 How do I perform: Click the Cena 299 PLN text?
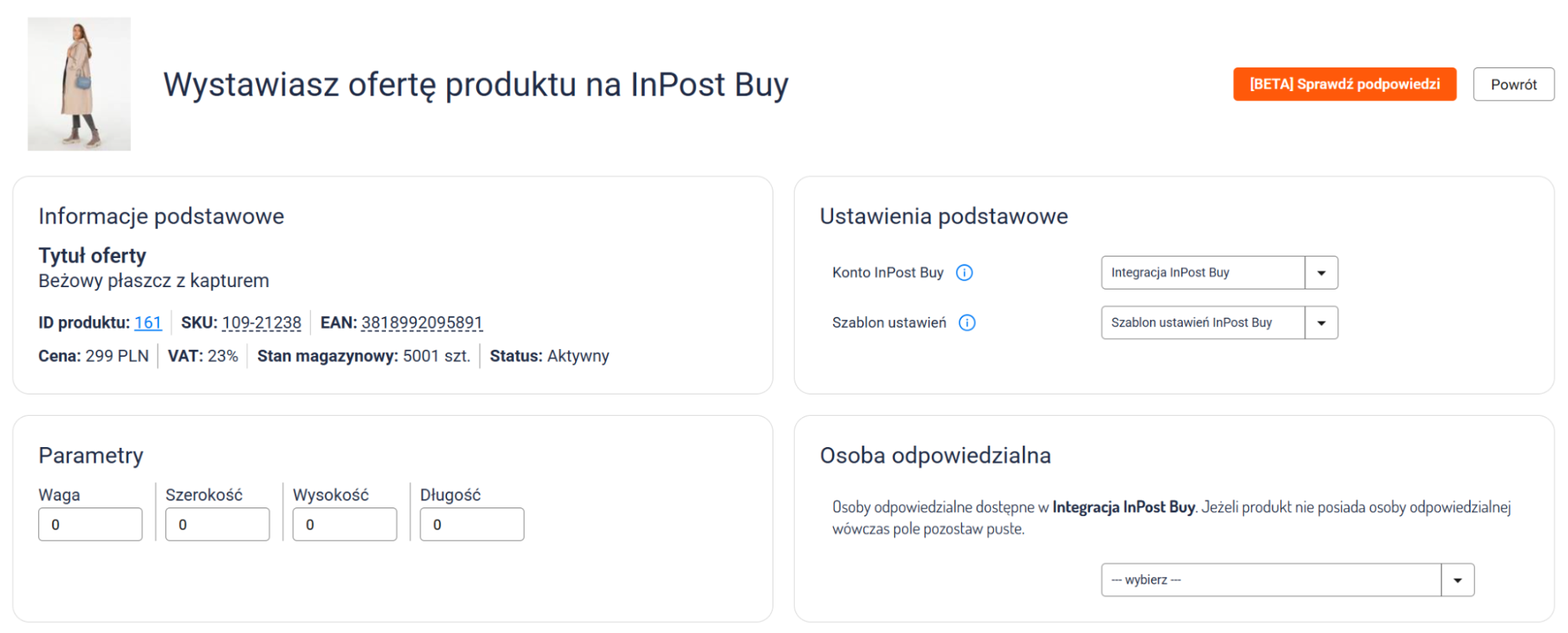[x=117, y=356]
